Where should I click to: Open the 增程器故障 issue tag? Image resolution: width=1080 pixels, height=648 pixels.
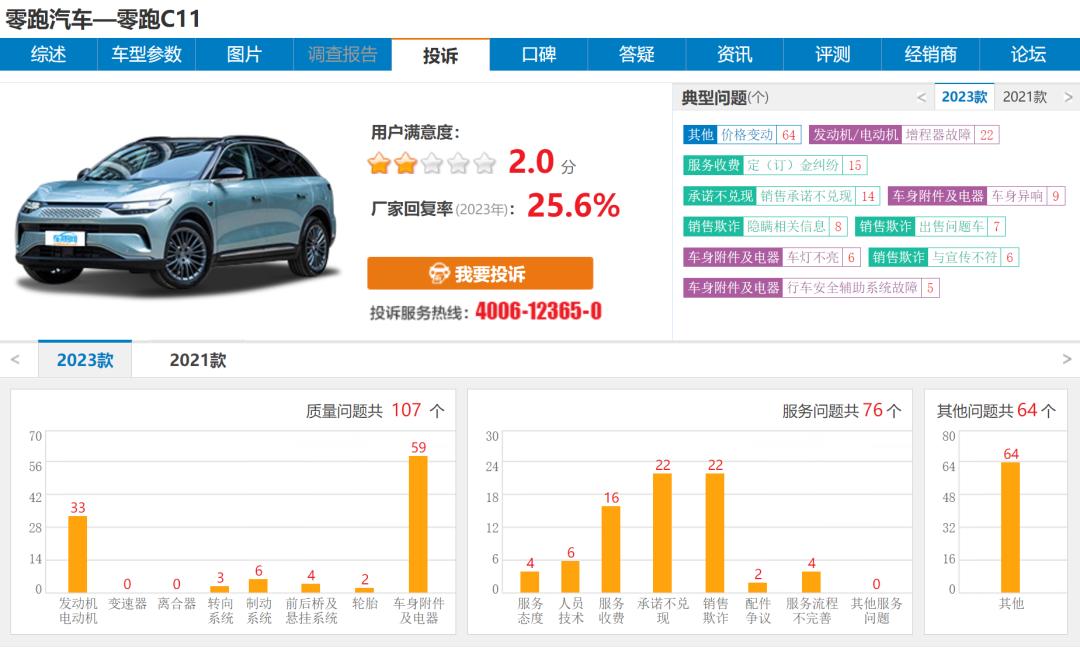click(x=937, y=135)
